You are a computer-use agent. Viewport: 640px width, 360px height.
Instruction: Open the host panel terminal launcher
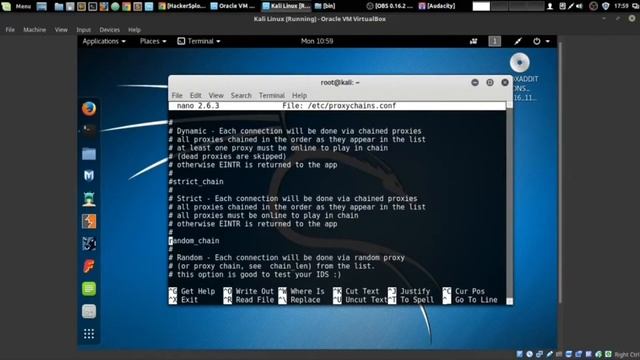(x=93, y=6)
